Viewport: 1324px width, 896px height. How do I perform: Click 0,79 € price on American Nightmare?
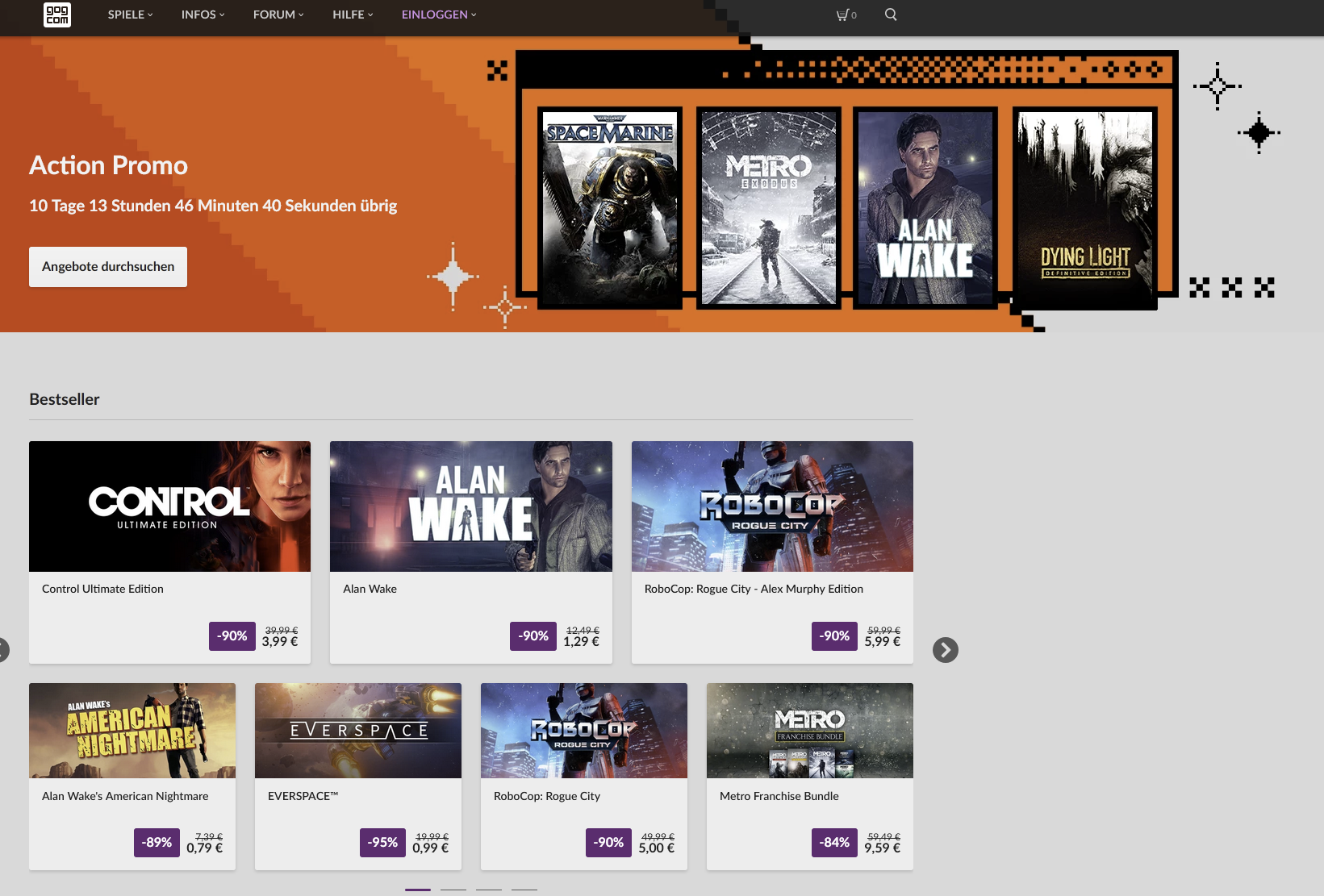[205, 848]
